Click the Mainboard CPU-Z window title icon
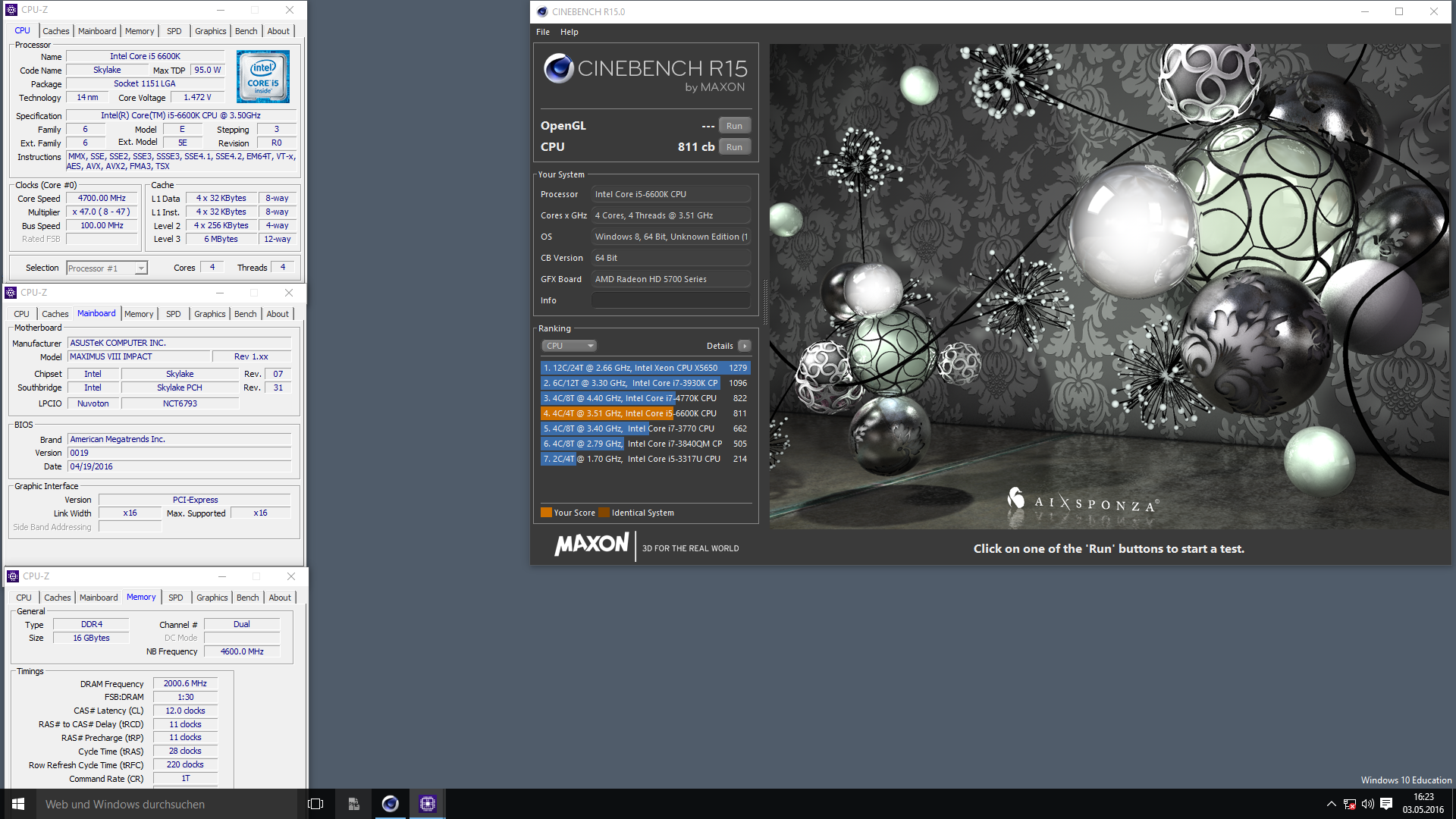 (x=11, y=293)
